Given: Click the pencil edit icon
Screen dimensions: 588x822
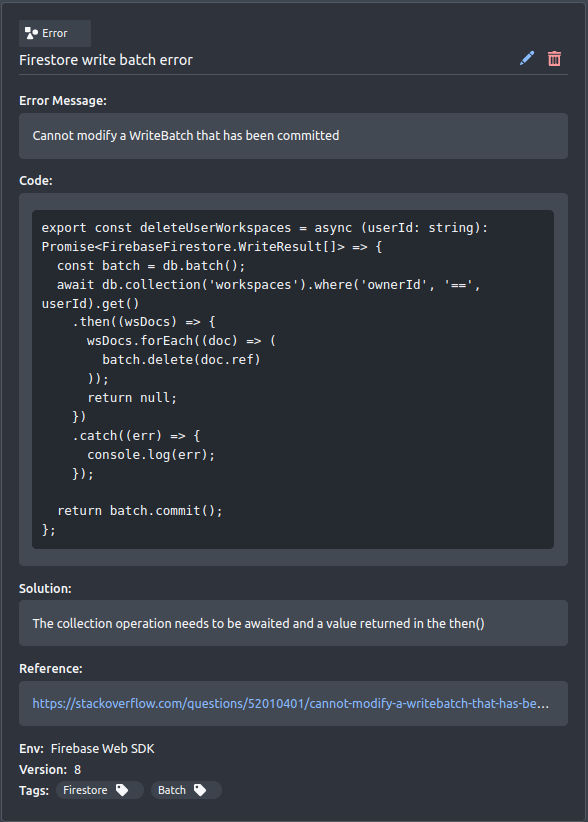Looking at the screenshot, I should point(527,58).
